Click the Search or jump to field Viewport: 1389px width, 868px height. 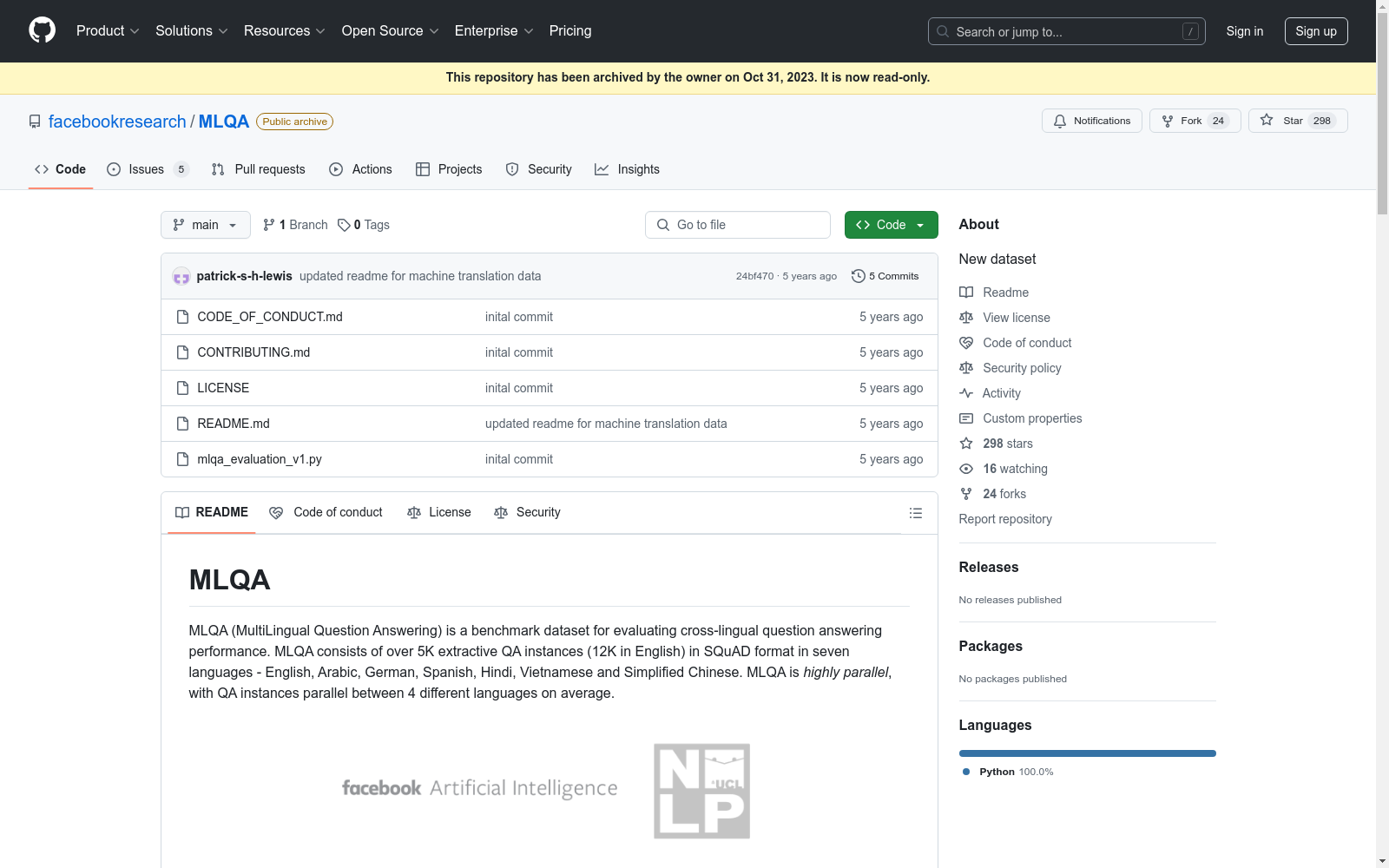tap(1067, 31)
